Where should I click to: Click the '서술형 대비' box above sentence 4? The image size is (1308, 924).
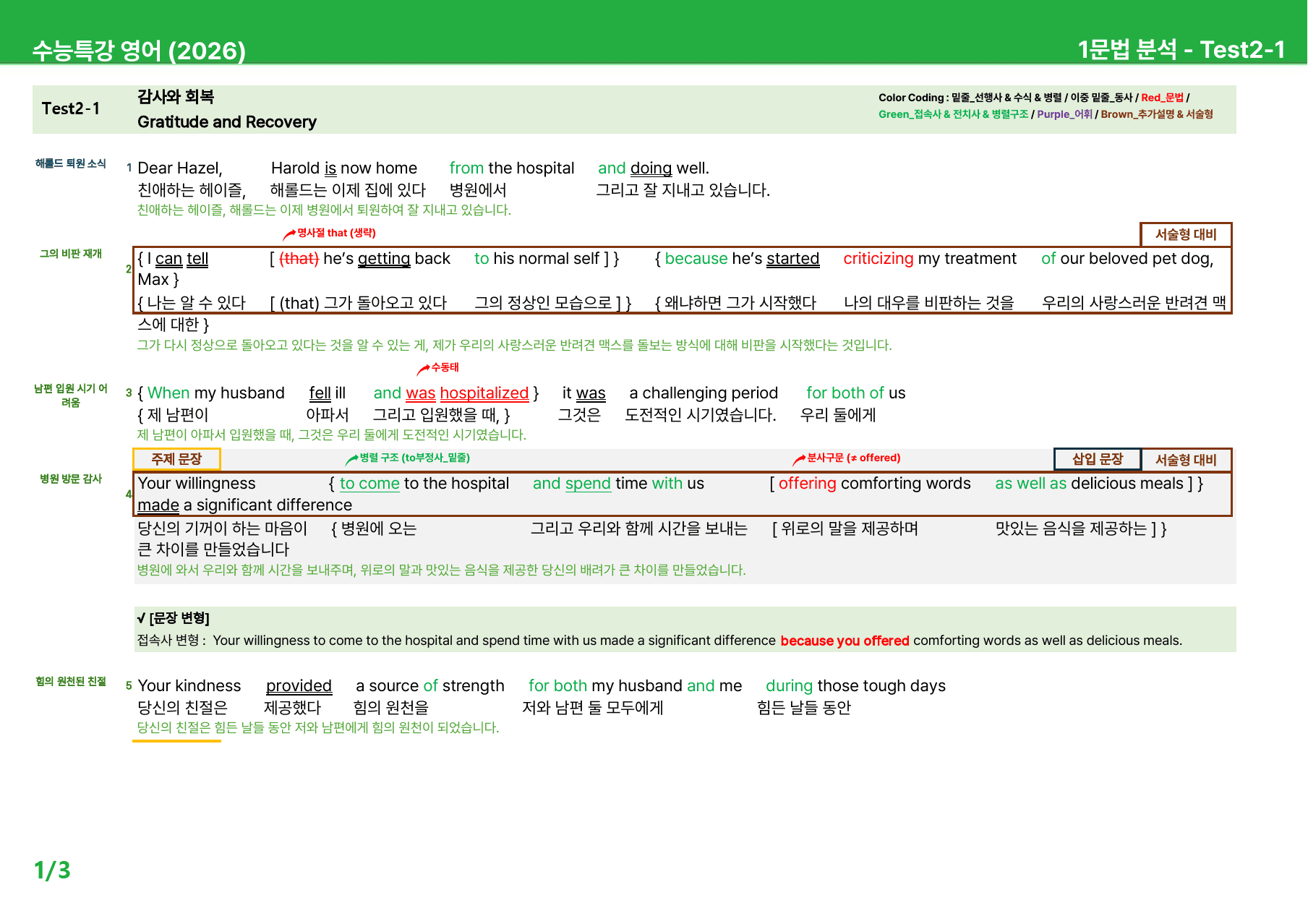pyautogui.click(x=1186, y=460)
